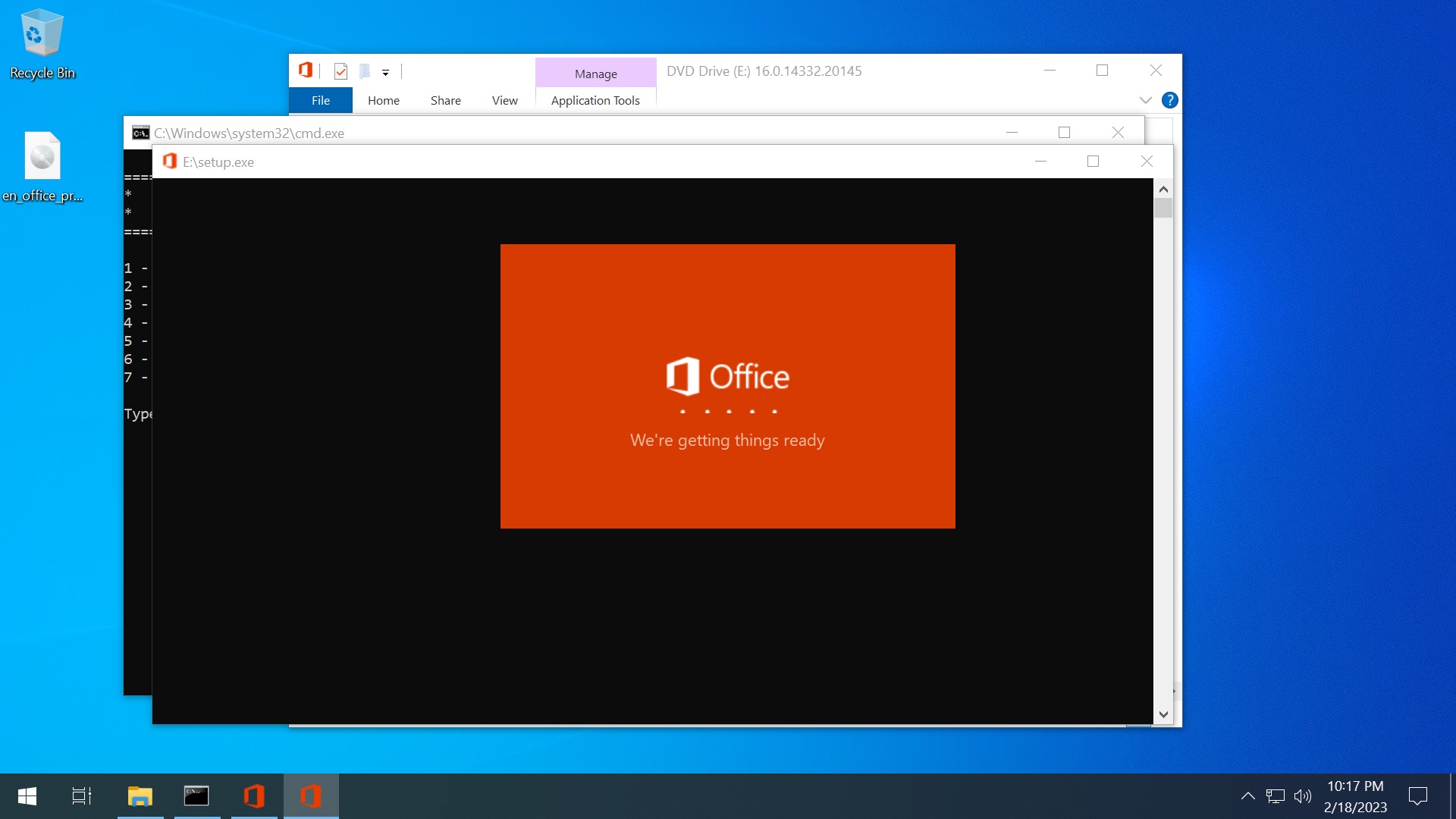This screenshot has width=1456, height=819.
Task: Open Customize Quick Access Toolbar dropdown
Action: (385, 73)
